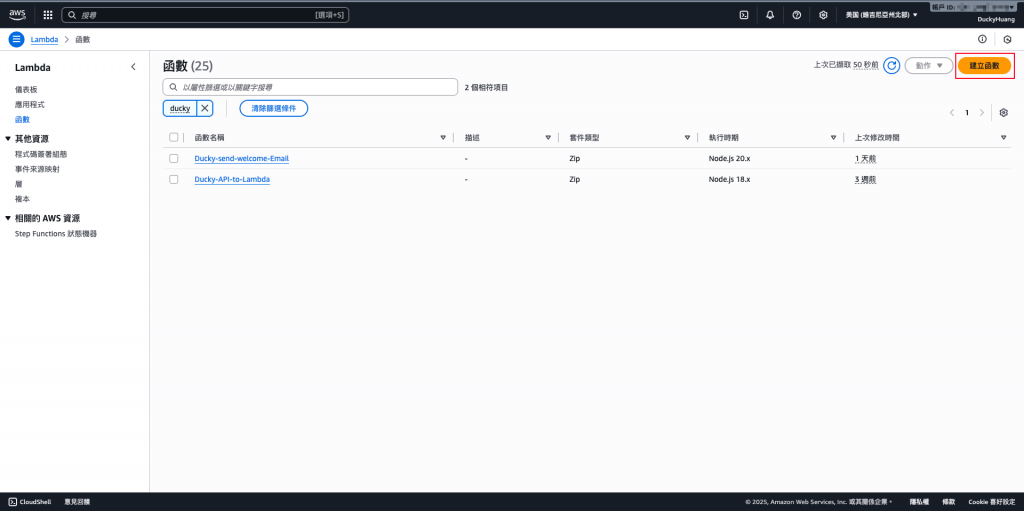Focus the top AWS search box
The width and height of the screenshot is (1024, 511).
click(205, 14)
